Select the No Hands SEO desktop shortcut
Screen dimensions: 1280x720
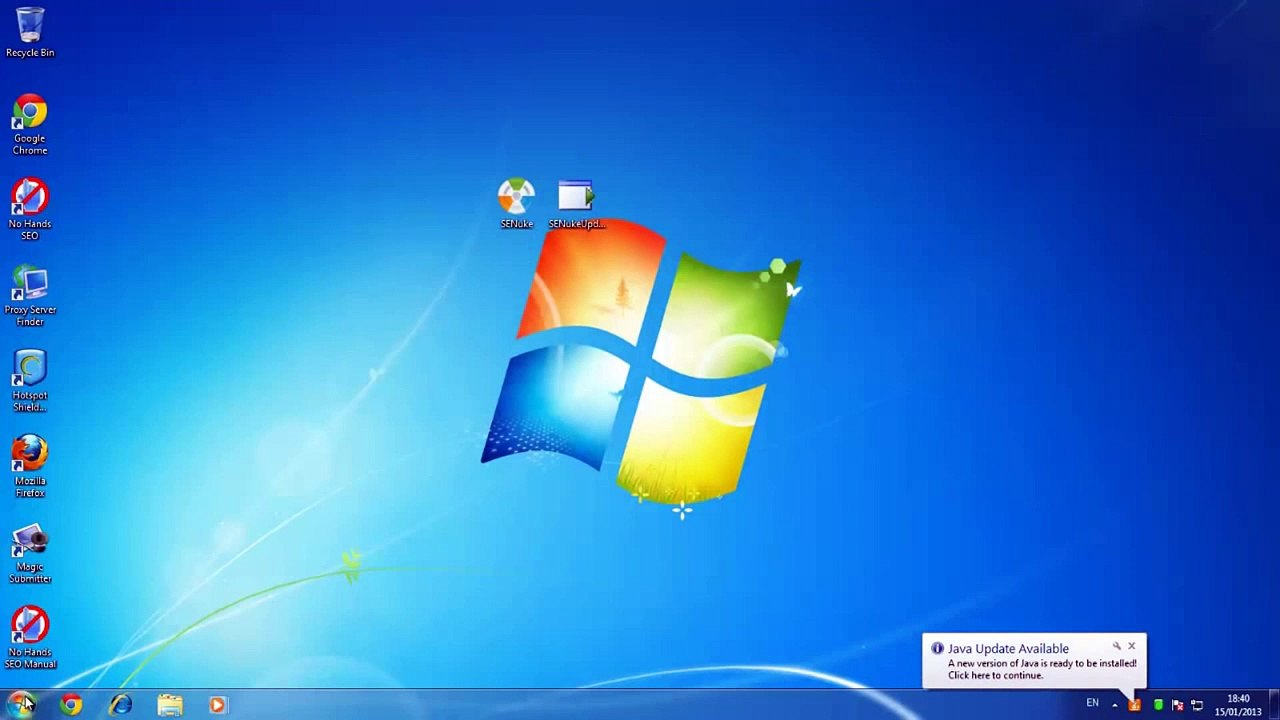click(30, 210)
